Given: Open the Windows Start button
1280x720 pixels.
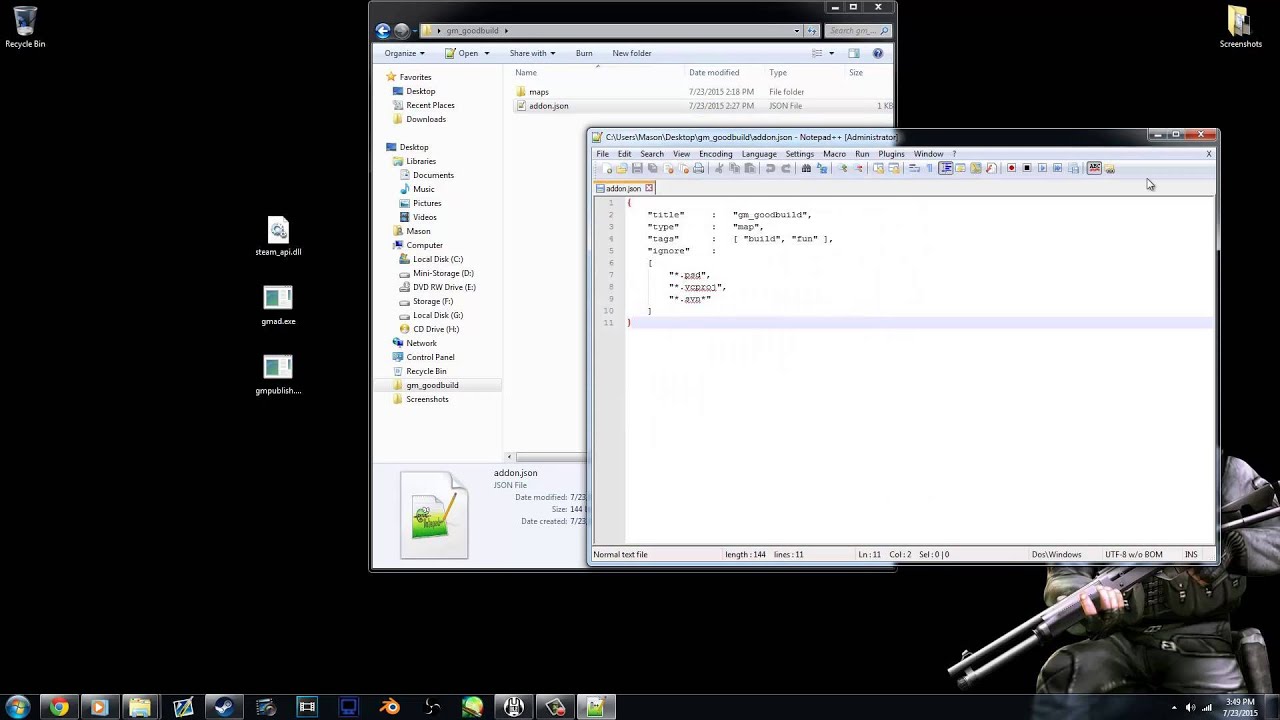Looking at the screenshot, I should pos(18,707).
